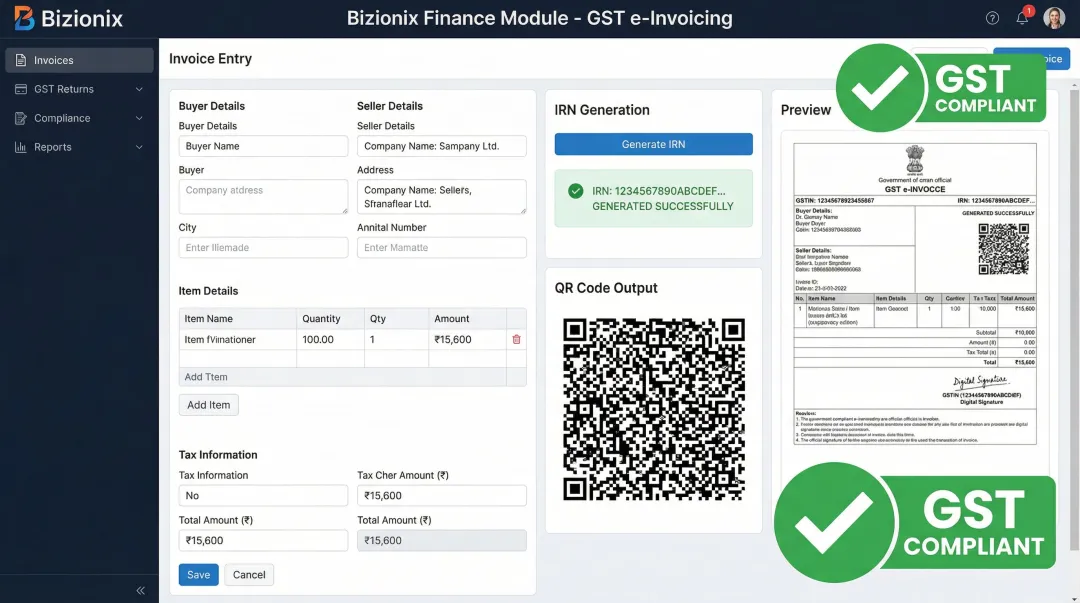The height and width of the screenshot is (603, 1080).
Task: Expand the GST Returns submenu
Action: click(x=139, y=89)
